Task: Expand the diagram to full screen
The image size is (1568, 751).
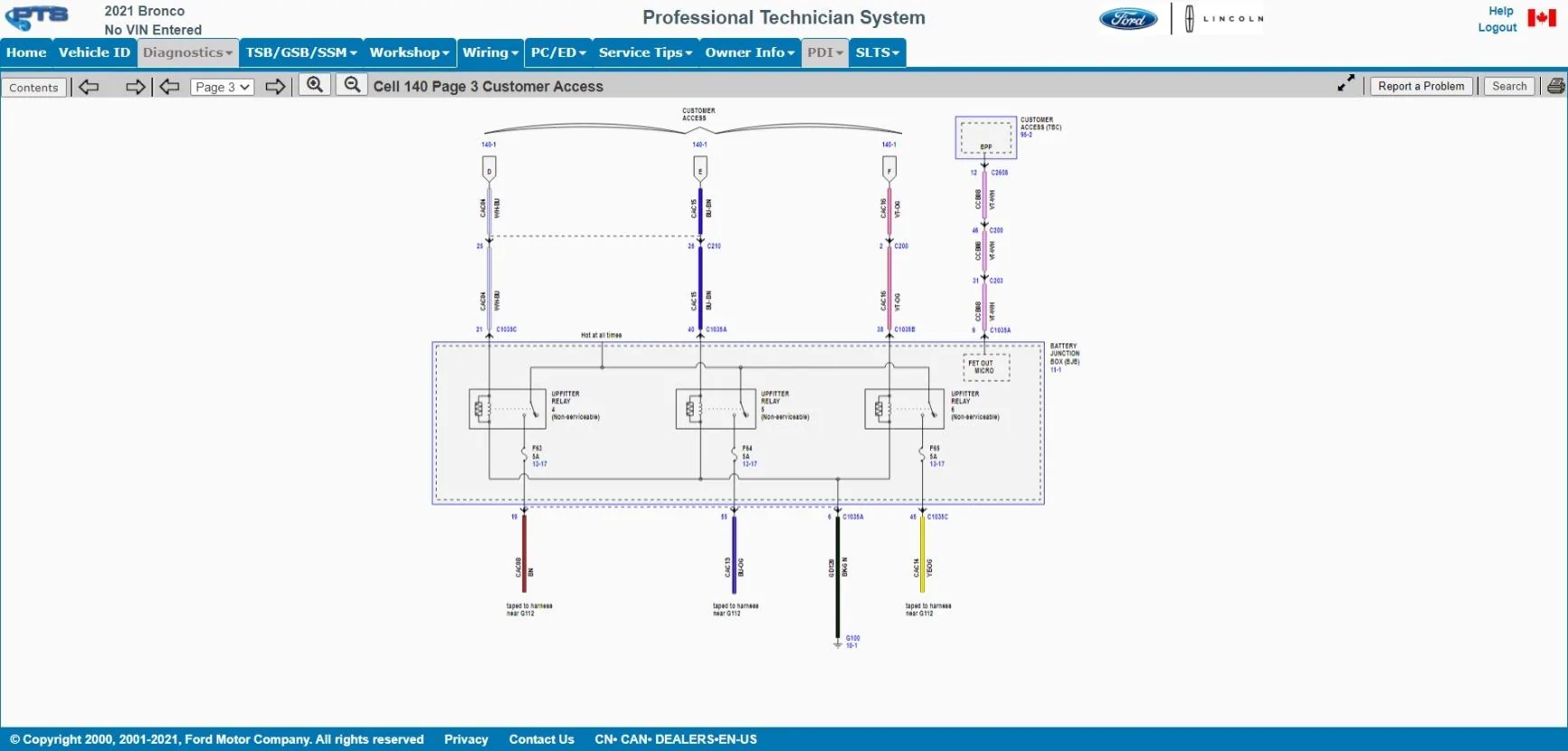Action: 1346,83
